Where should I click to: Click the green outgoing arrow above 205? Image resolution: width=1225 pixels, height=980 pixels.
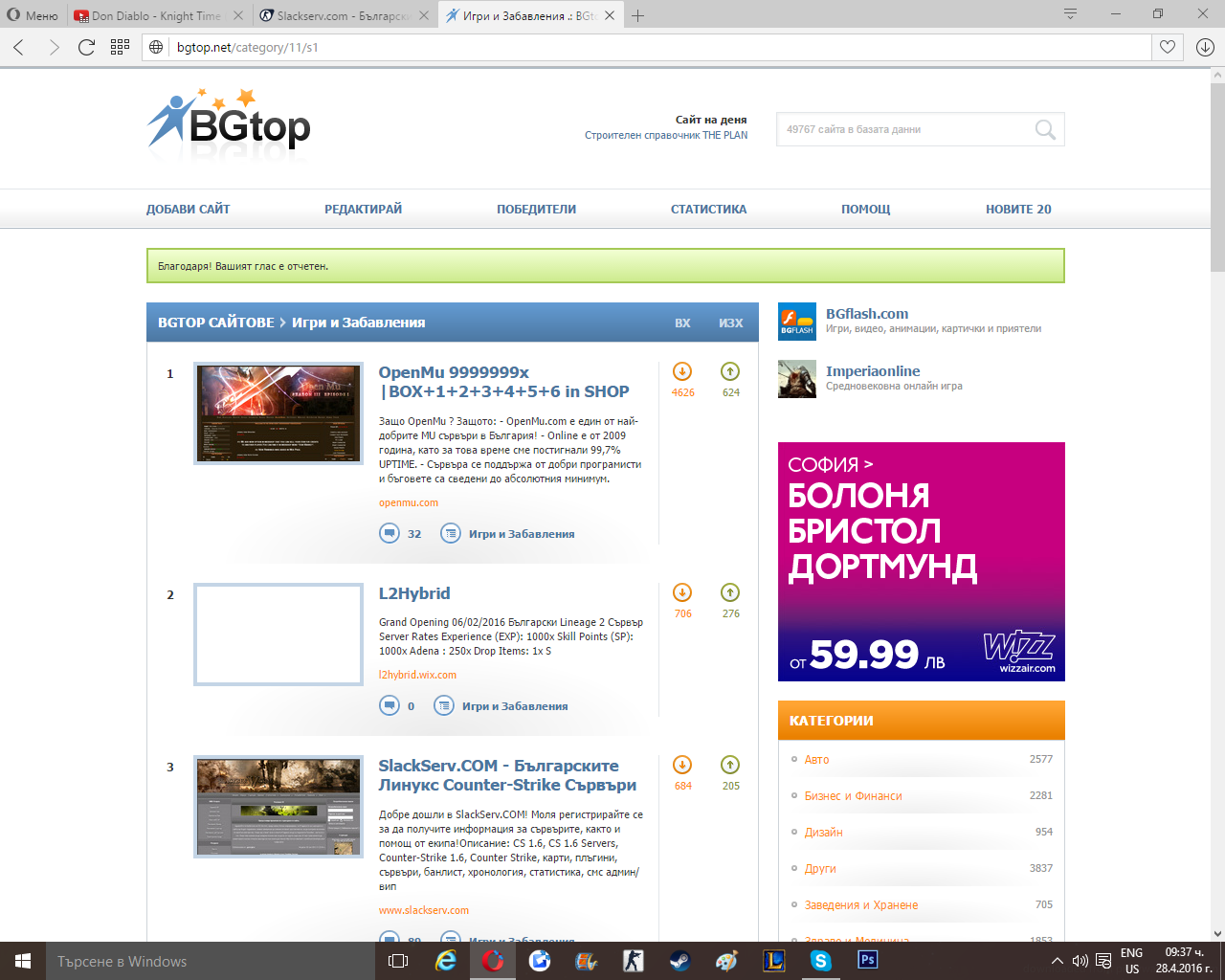coord(730,765)
